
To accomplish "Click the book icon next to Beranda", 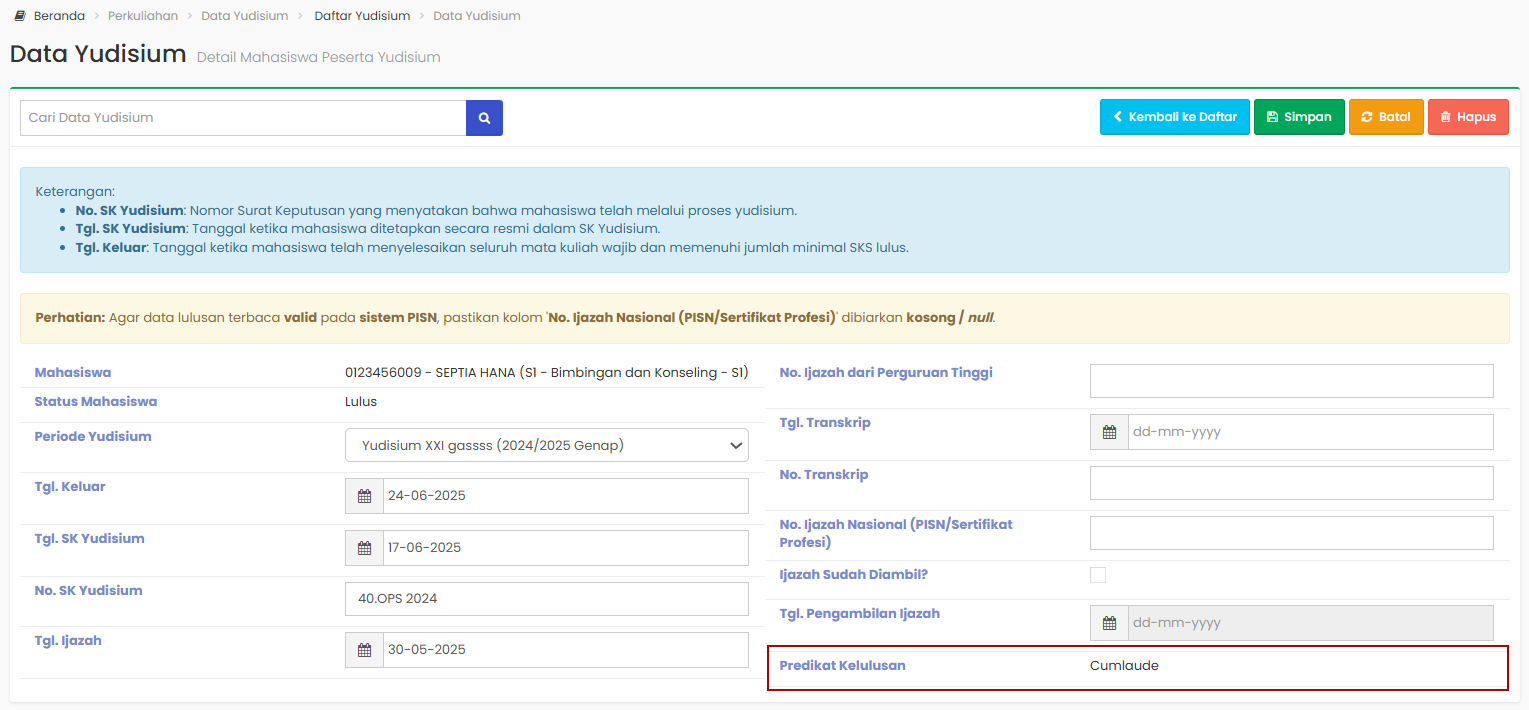I will click(20, 16).
